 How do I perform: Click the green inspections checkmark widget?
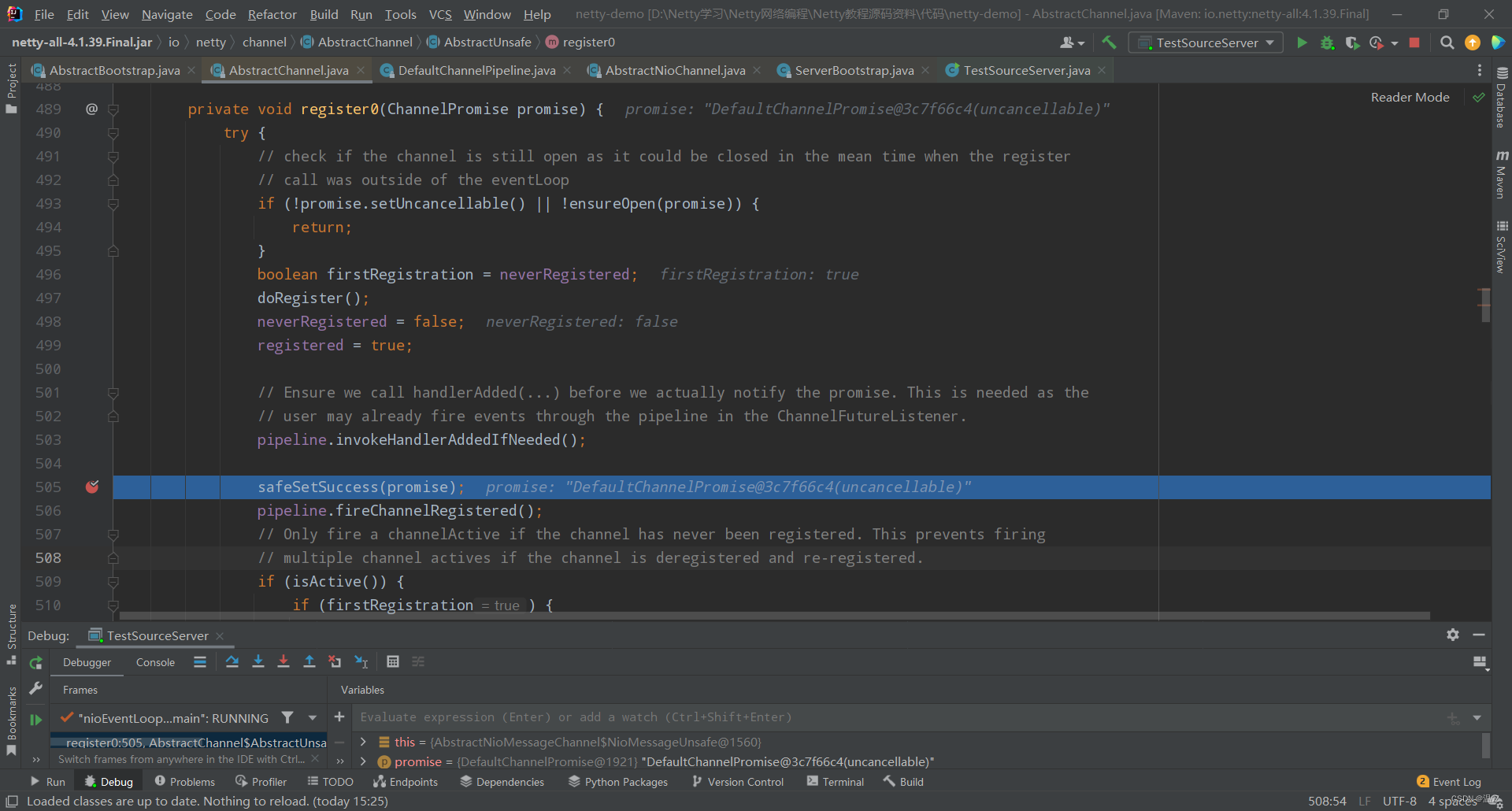(x=1478, y=97)
